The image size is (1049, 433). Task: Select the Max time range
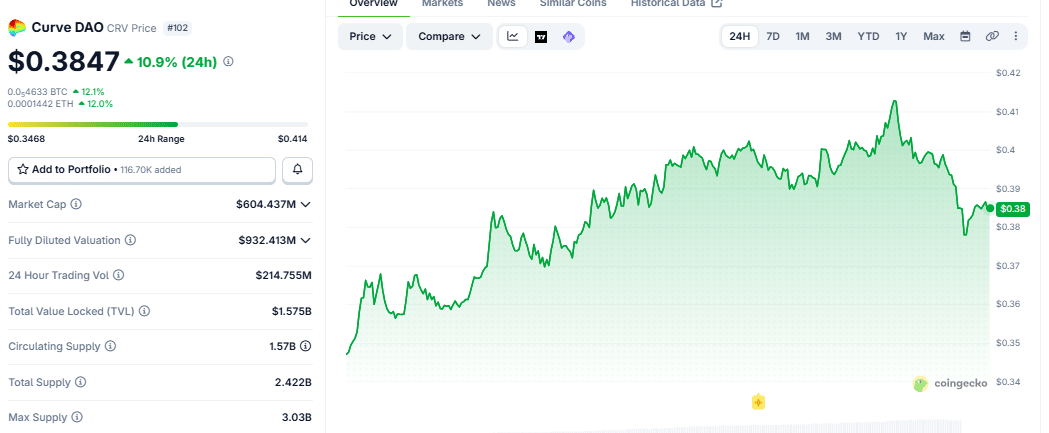934,37
